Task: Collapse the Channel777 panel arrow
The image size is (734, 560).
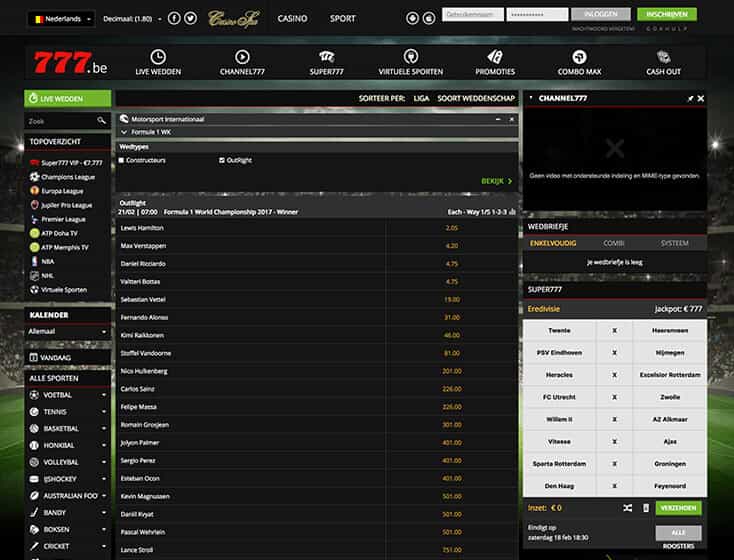Action: tap(531, 98)
